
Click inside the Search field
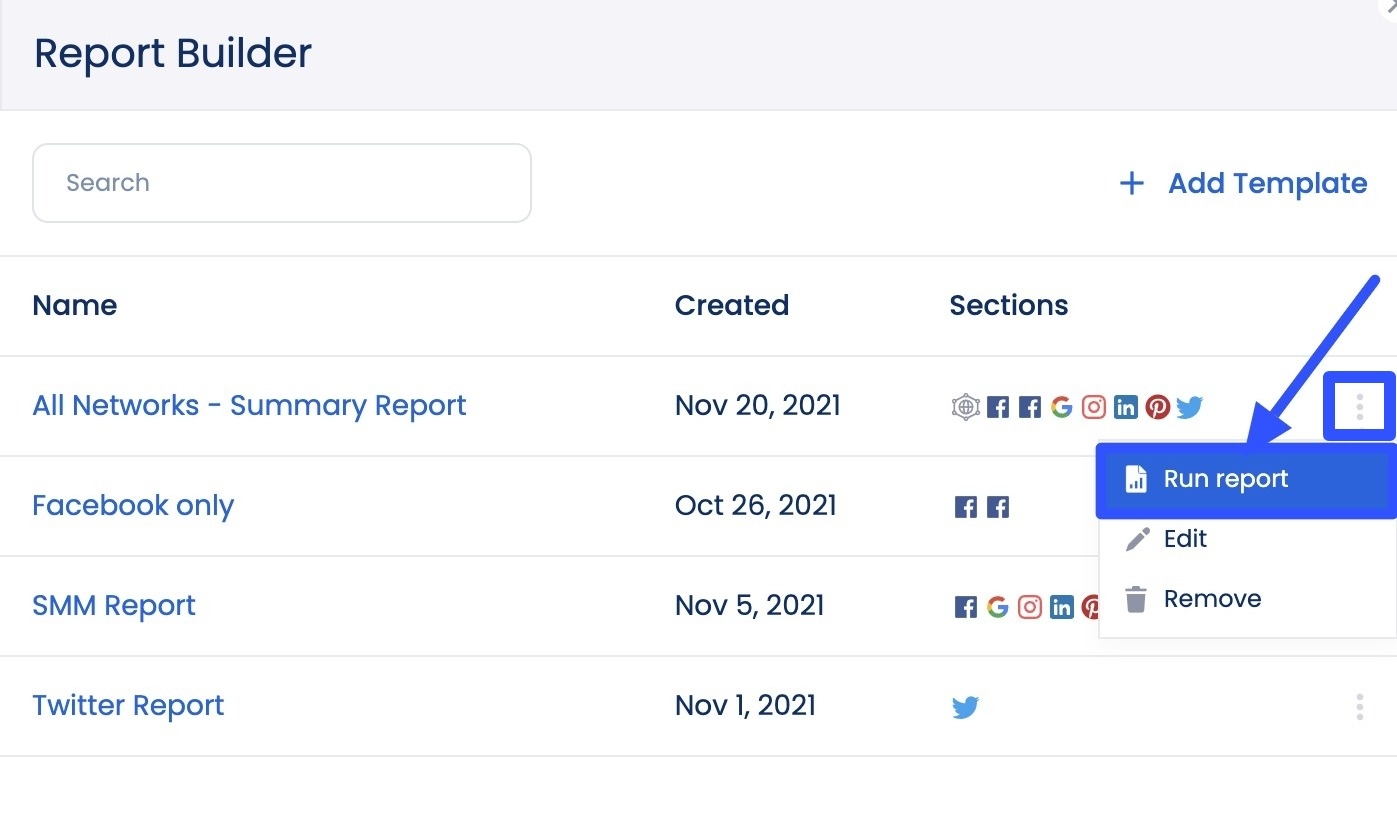pyautogui.click(x=281, y=183)
